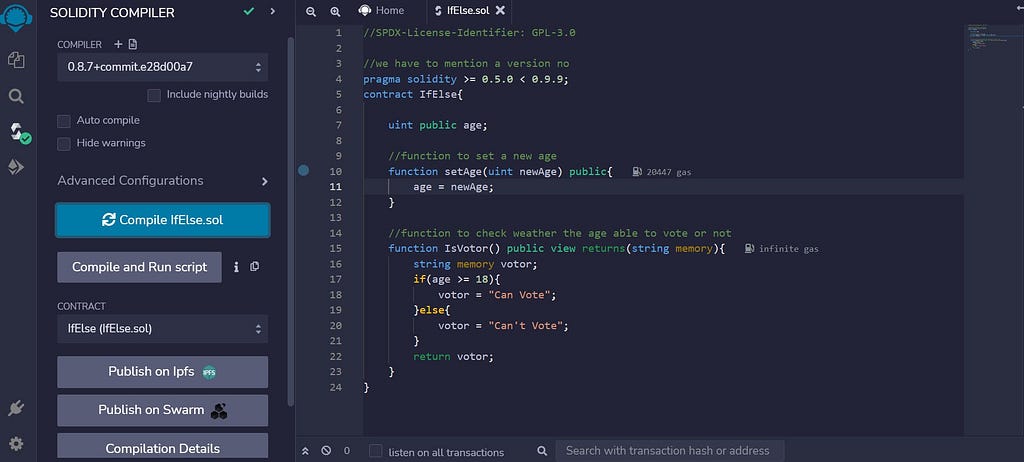1024x462 pixels.
Task: Enable Include nightly builds checkbox
Action: pyautogui.click(x=154, y=95)
